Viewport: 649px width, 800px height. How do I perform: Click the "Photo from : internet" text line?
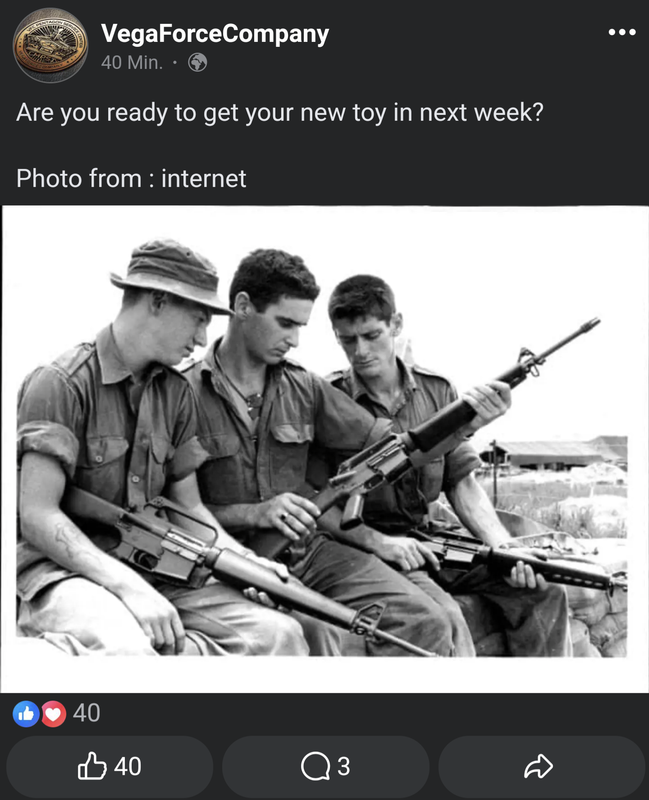131,179
